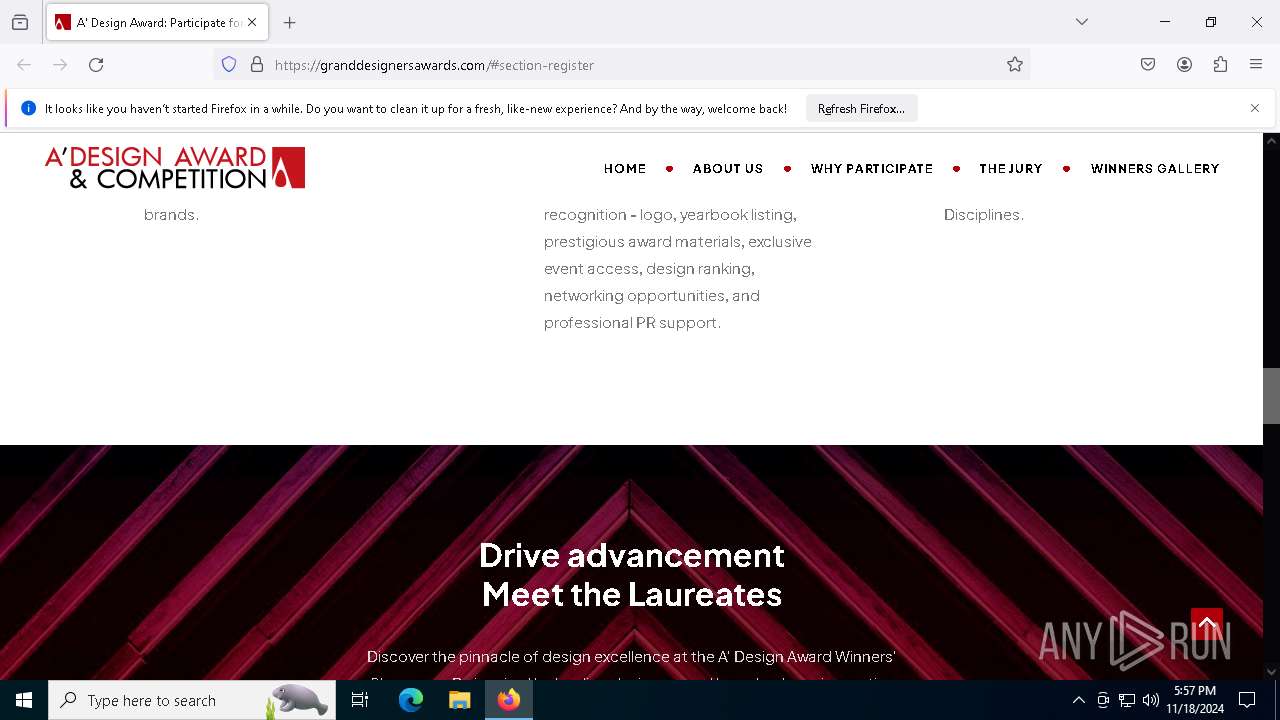Screen dimensions: 1280x720
Task: Click 'professional PR support.' text
Action: pos(632,323)
